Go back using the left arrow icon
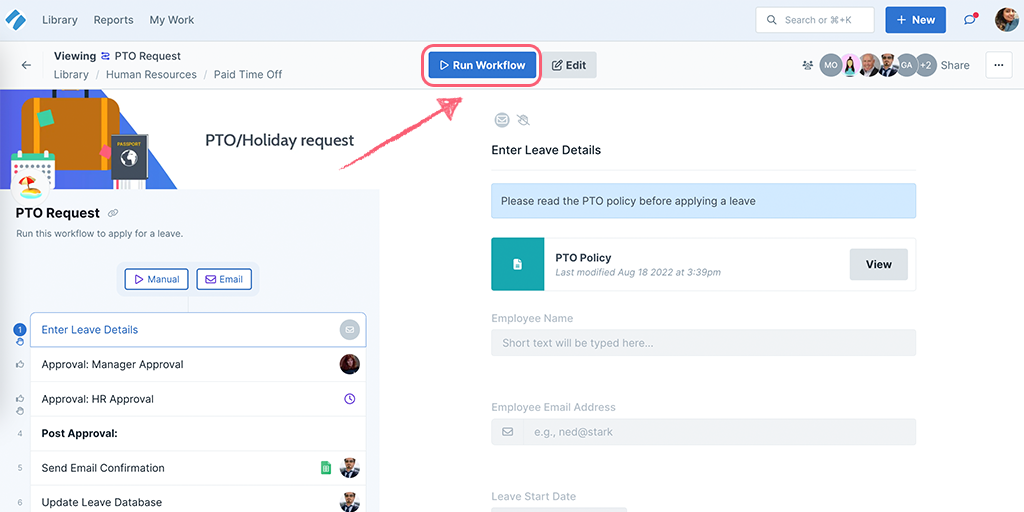The height and width of the screenshot is (512, 1024). pos(26,65)
